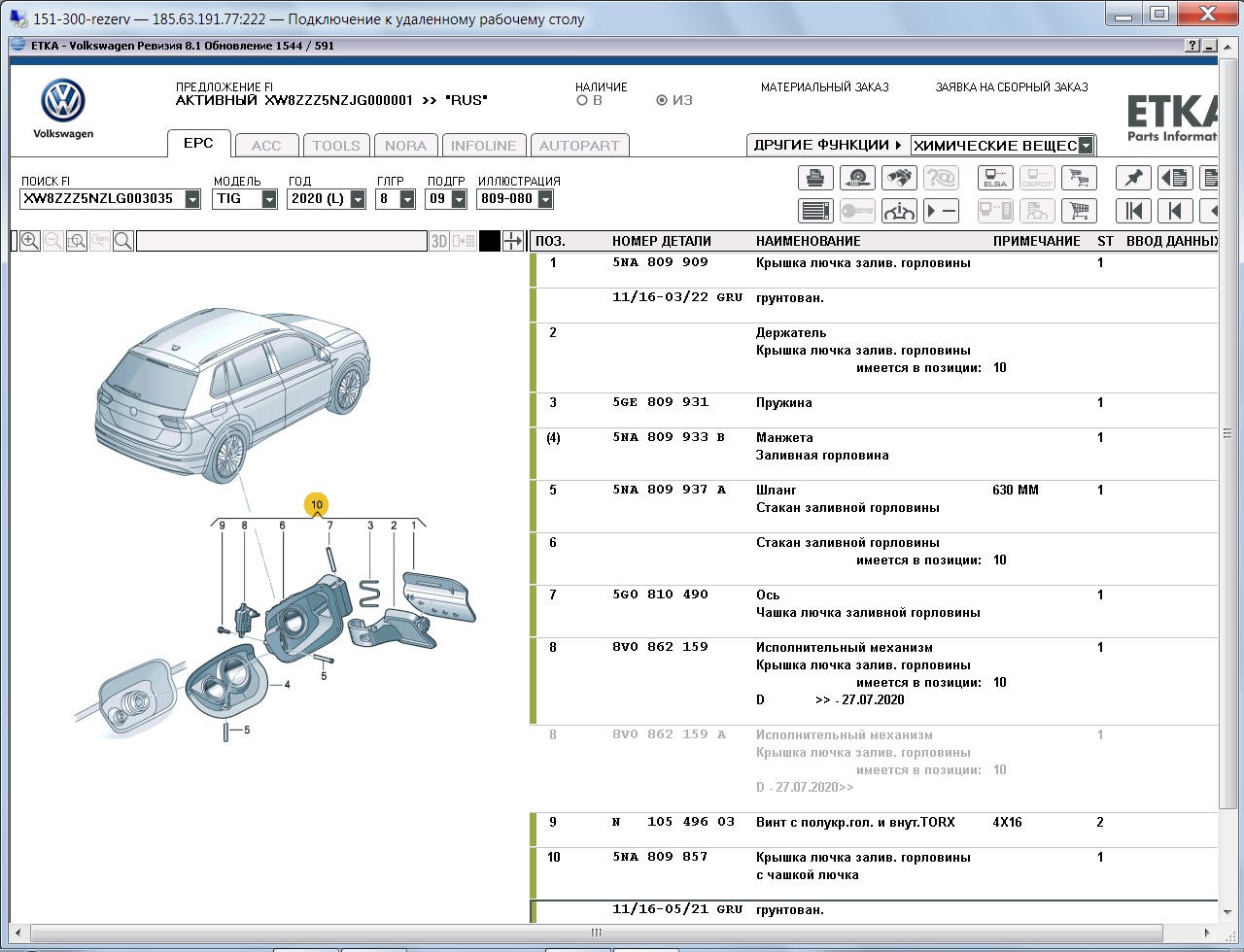This screenshot has height=952, width=1244.
Task: Click the split-pane arrow icon
Action: point(513,241)
